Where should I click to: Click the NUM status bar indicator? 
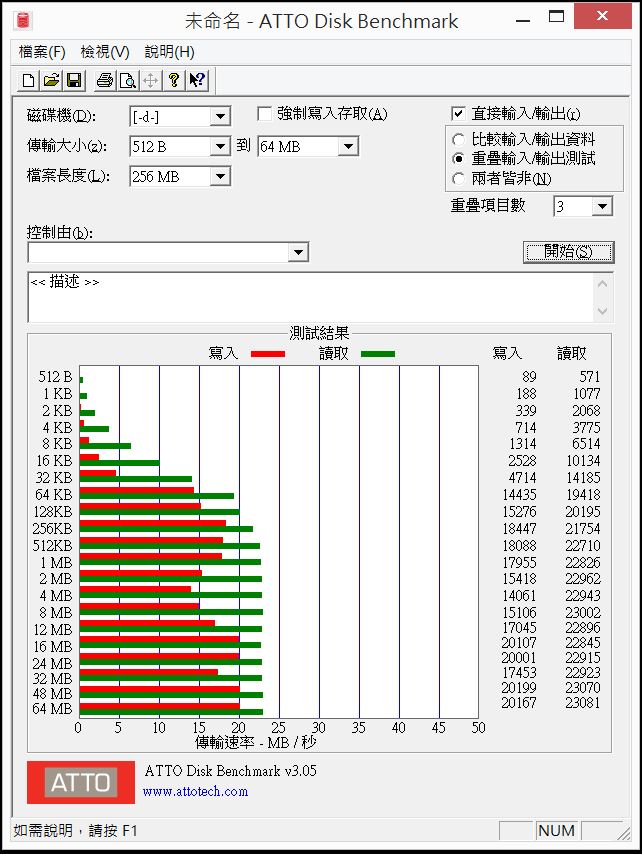[x=557, y=831]
